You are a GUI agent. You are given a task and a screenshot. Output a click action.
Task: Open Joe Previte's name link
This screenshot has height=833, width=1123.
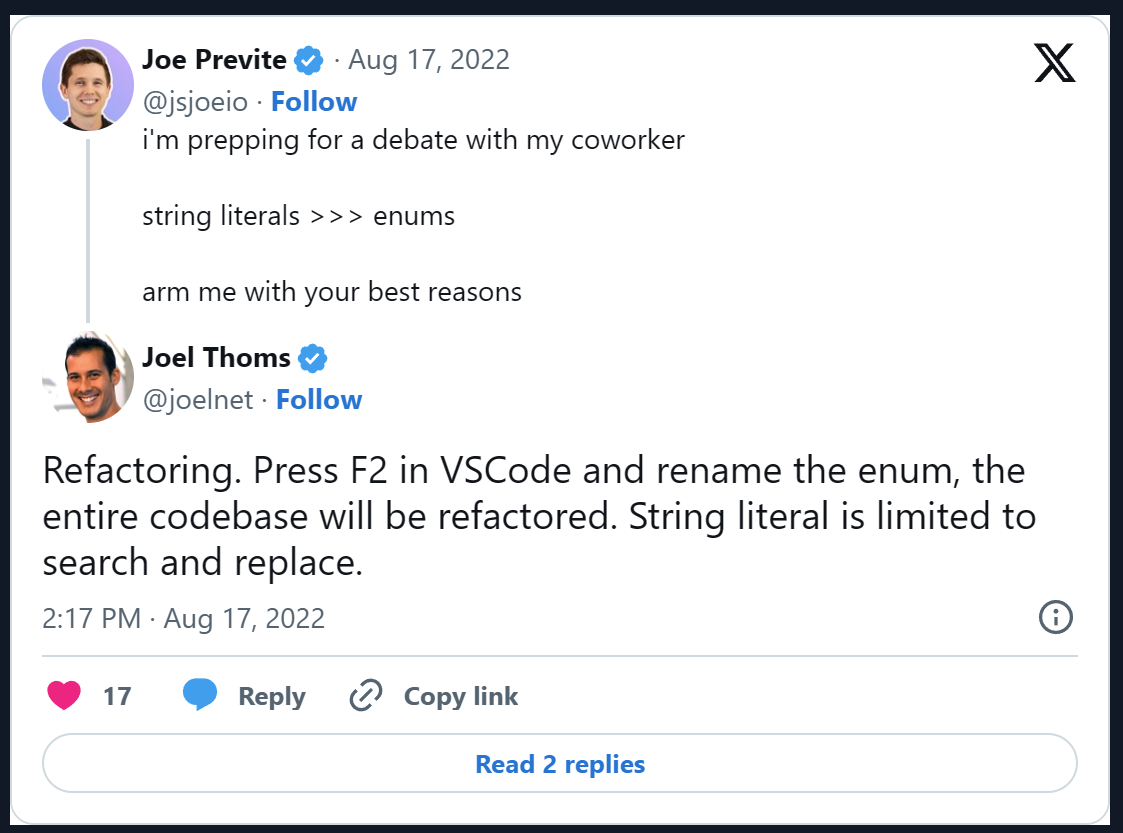214,60
